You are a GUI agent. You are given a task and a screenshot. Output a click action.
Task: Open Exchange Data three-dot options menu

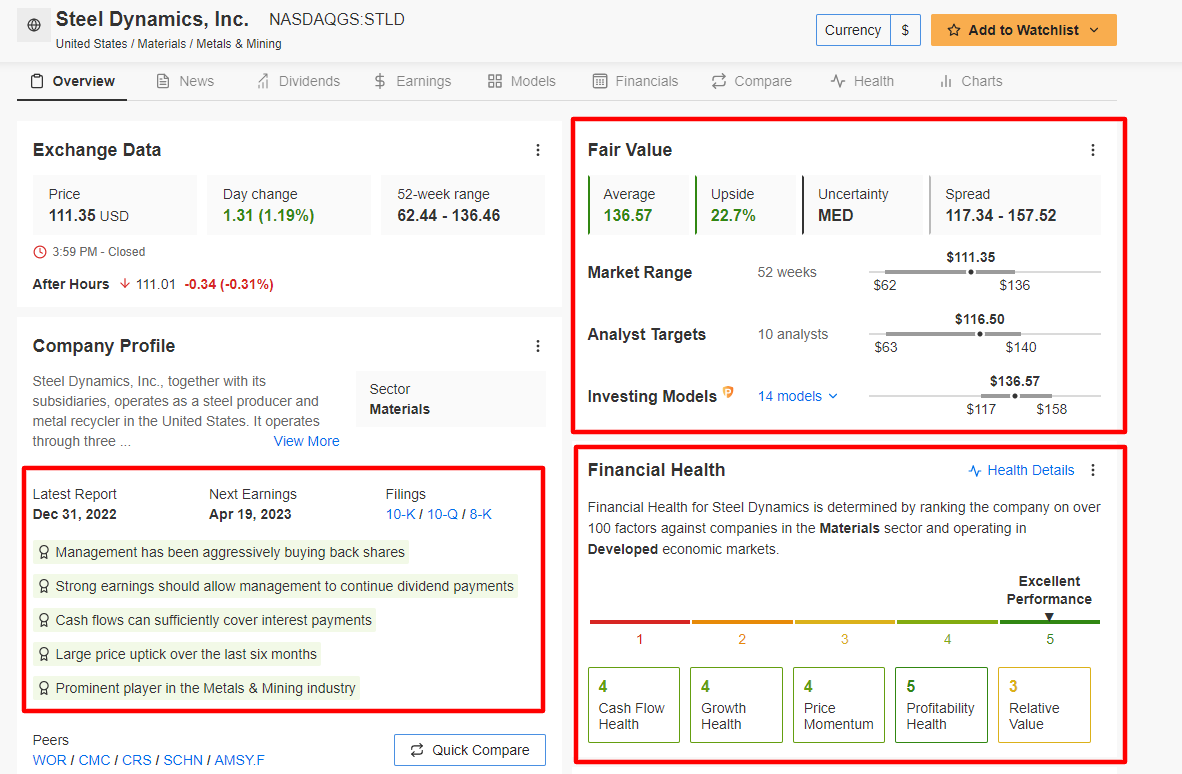(x=537, y=150)
